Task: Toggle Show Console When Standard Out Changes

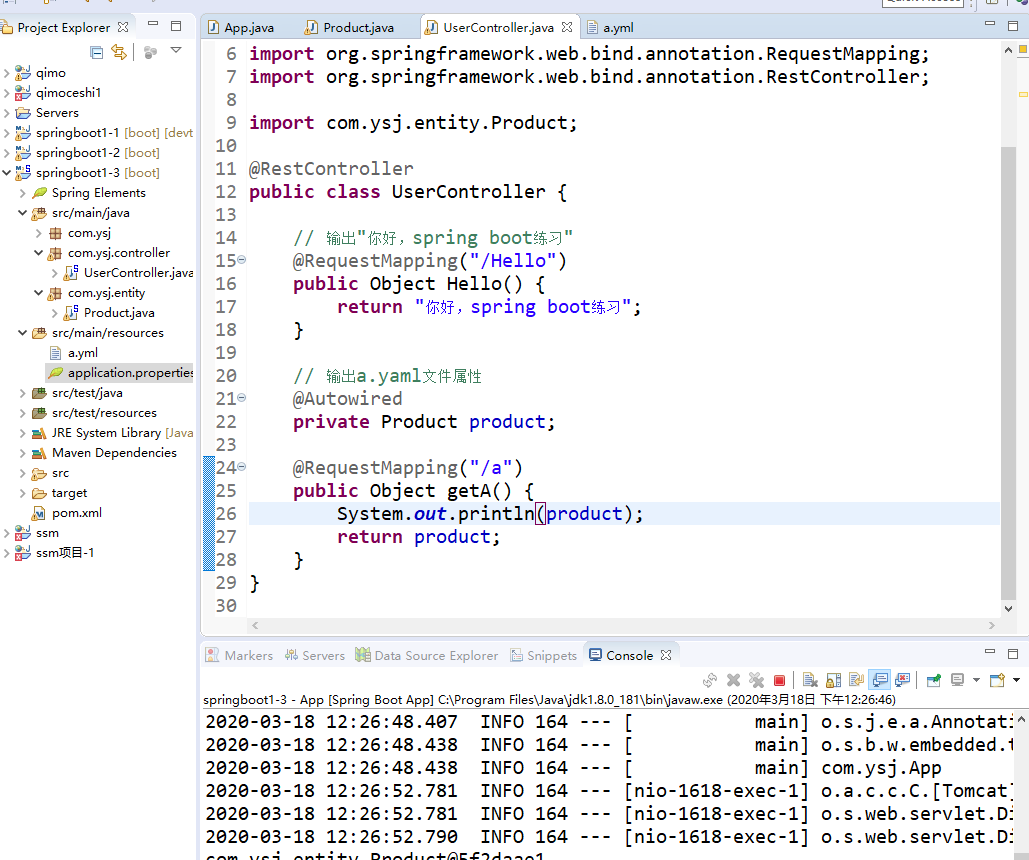Action: pyautogui.click(x=879, y=680)
